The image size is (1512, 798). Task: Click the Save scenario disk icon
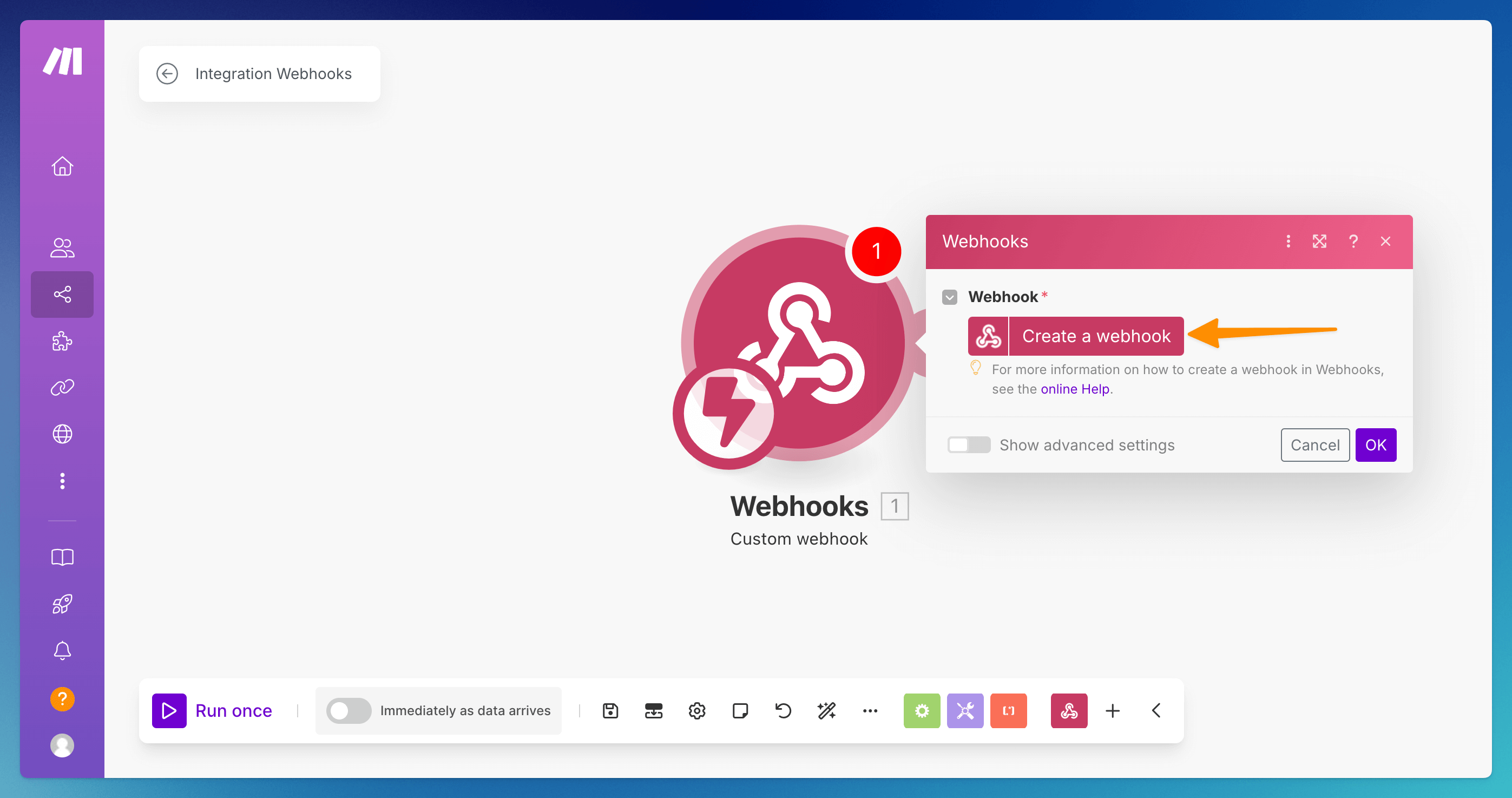tap(610, 710)
